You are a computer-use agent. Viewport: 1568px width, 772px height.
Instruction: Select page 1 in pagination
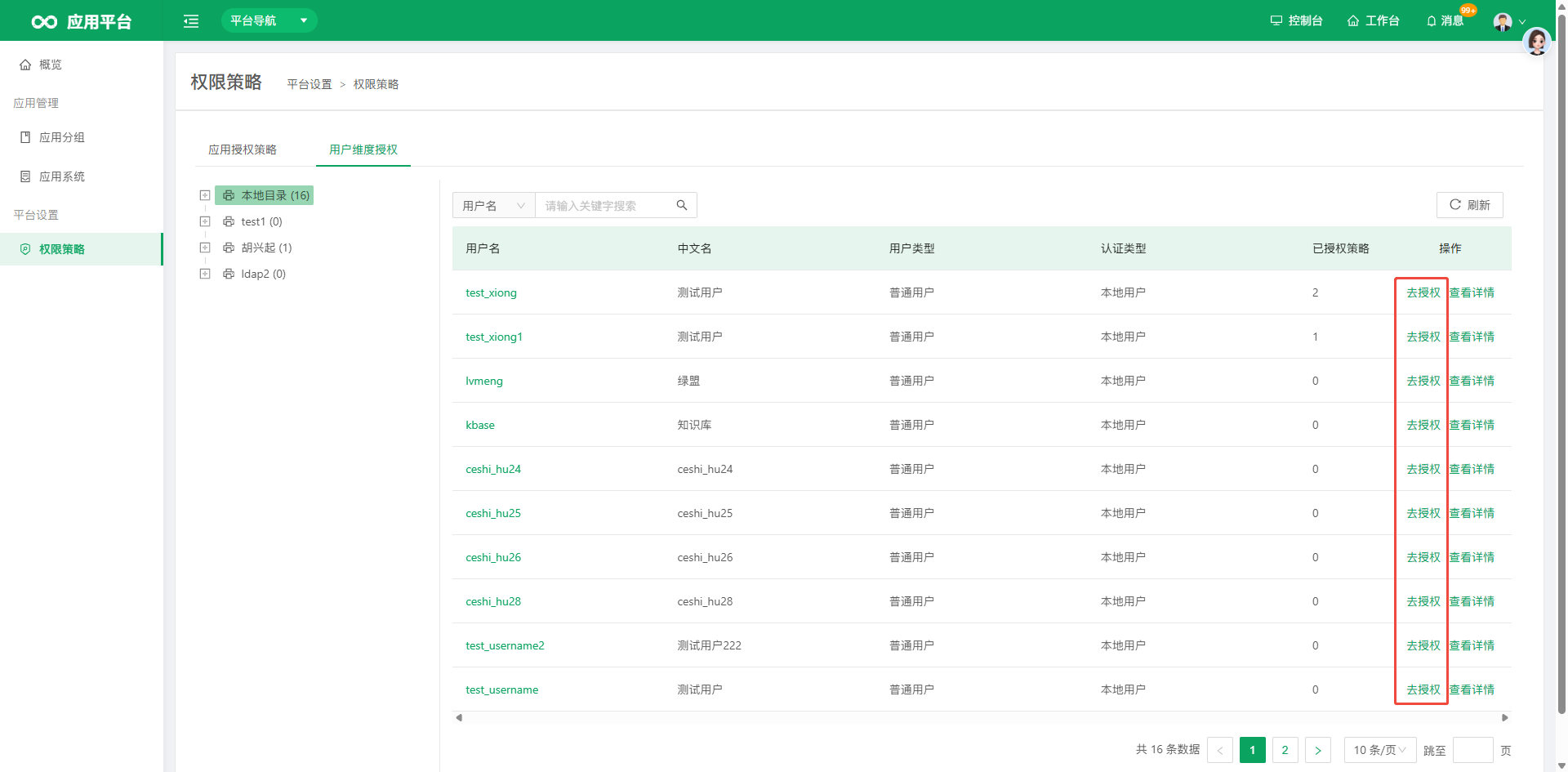tap(1253, 750)
